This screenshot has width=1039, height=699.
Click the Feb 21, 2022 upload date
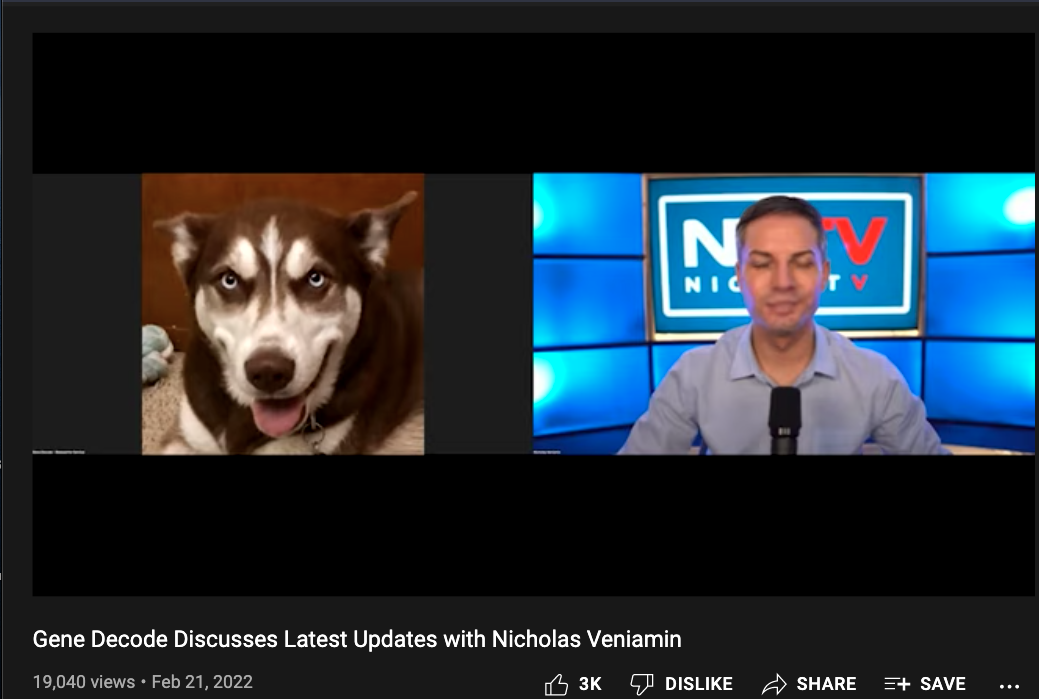202,682
